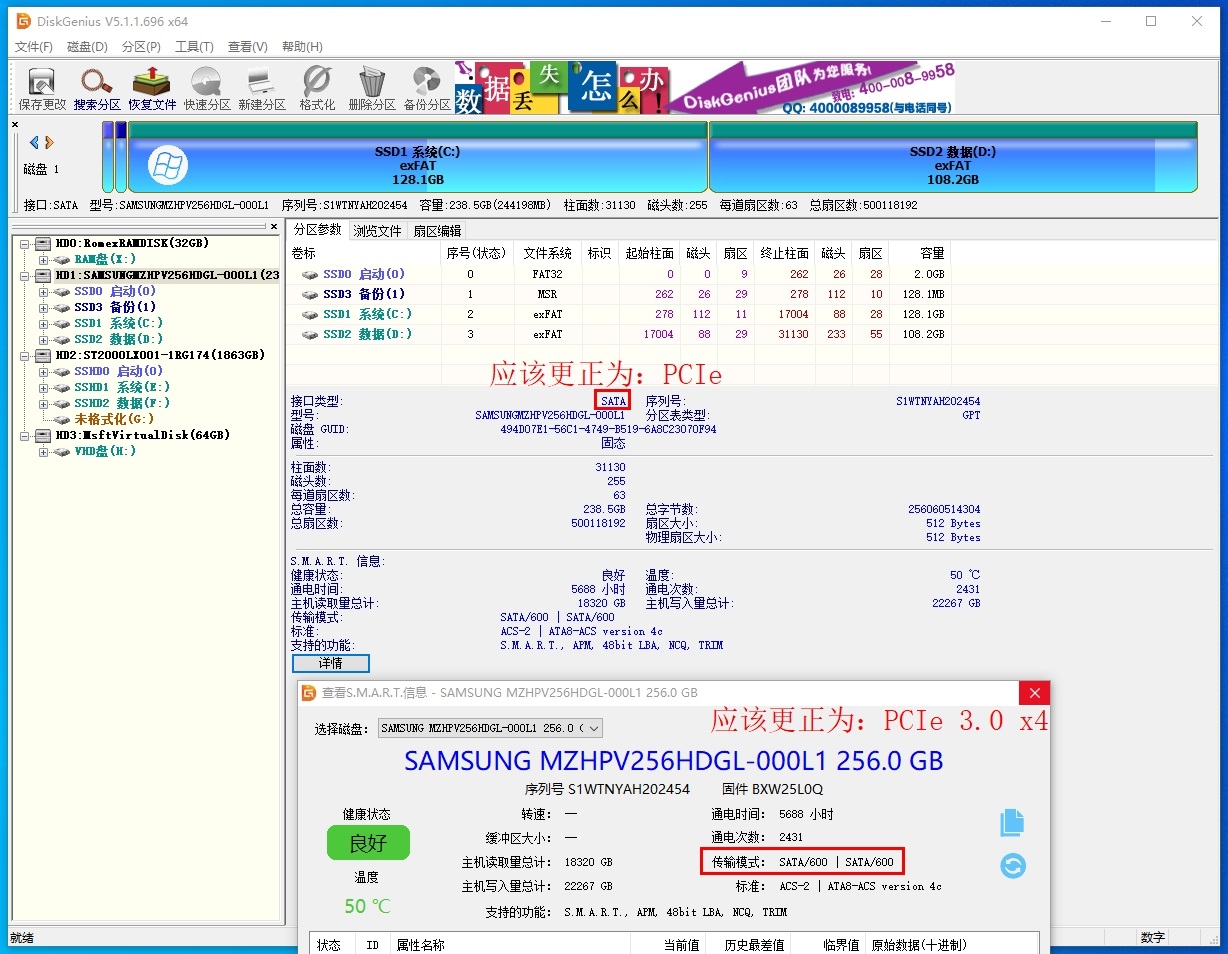Click the Delete Partition (删除分区) icon
The image size is (1228, 954).
click(x=372, y=88)
